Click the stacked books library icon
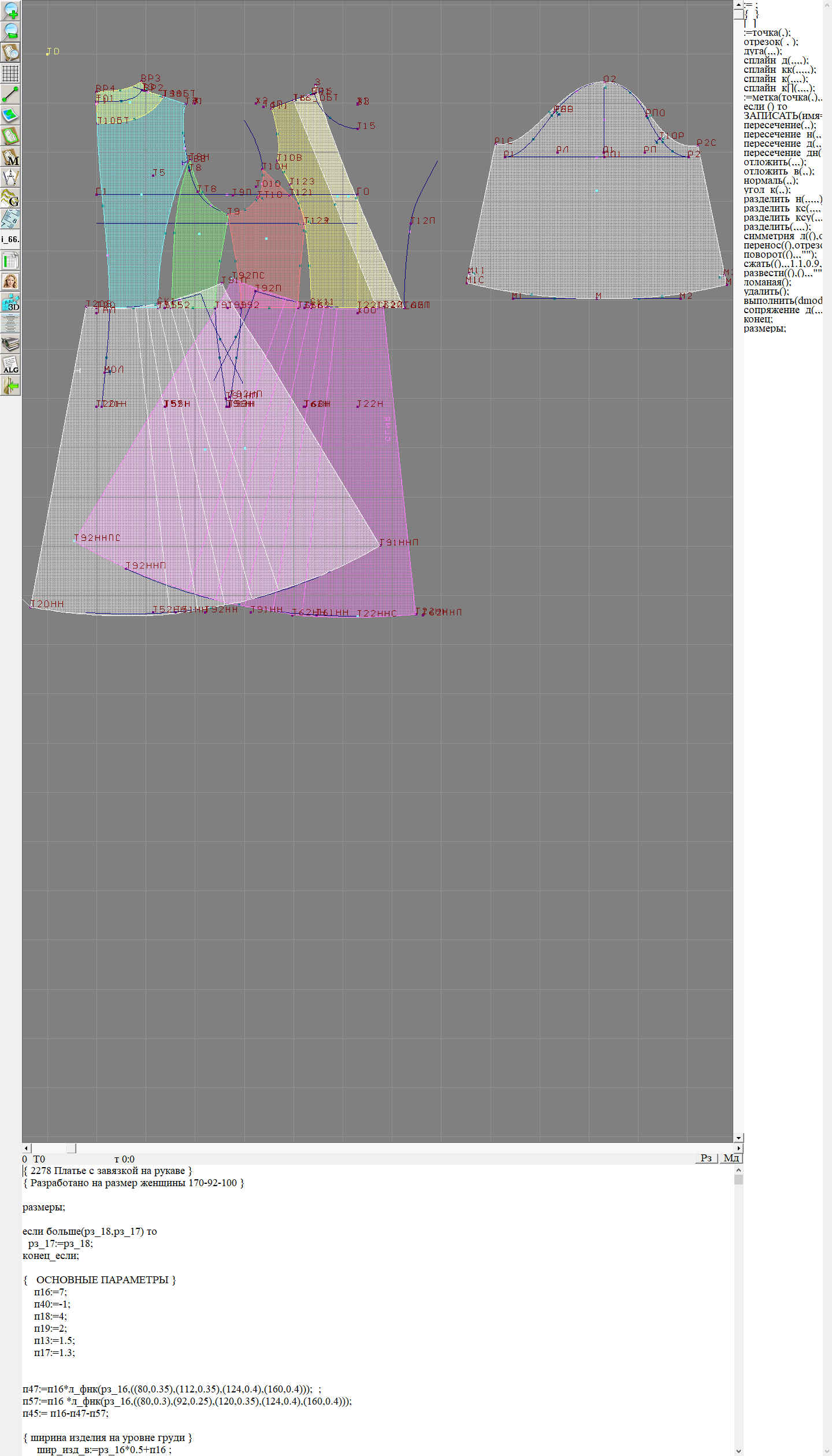The image size is (832, 1456). coord(10,344)
